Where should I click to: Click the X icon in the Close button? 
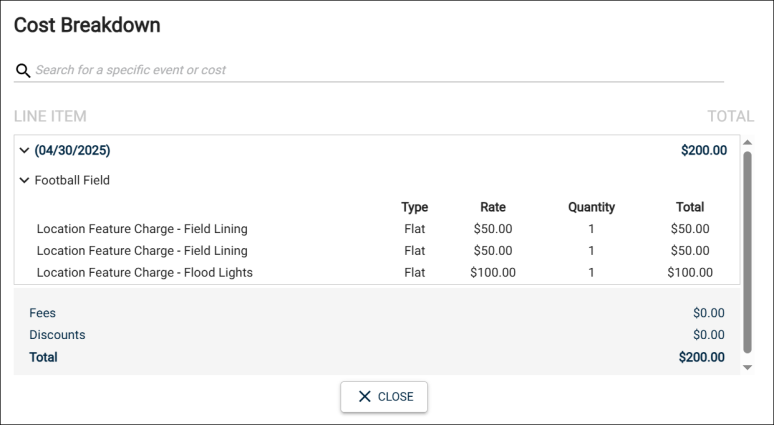[x=364, y=397]
